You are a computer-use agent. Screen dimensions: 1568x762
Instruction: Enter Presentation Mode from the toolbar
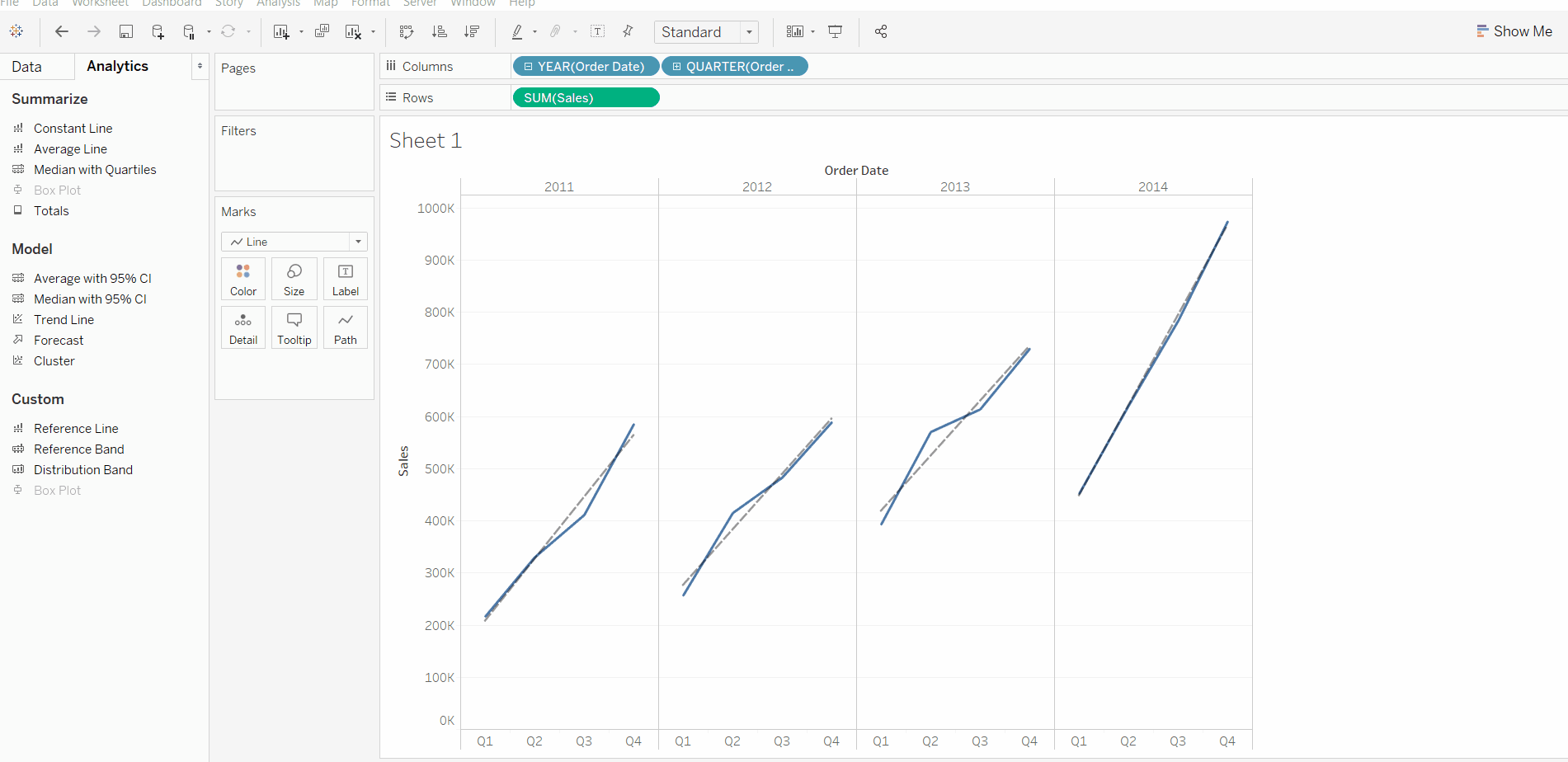pos(836,31)
